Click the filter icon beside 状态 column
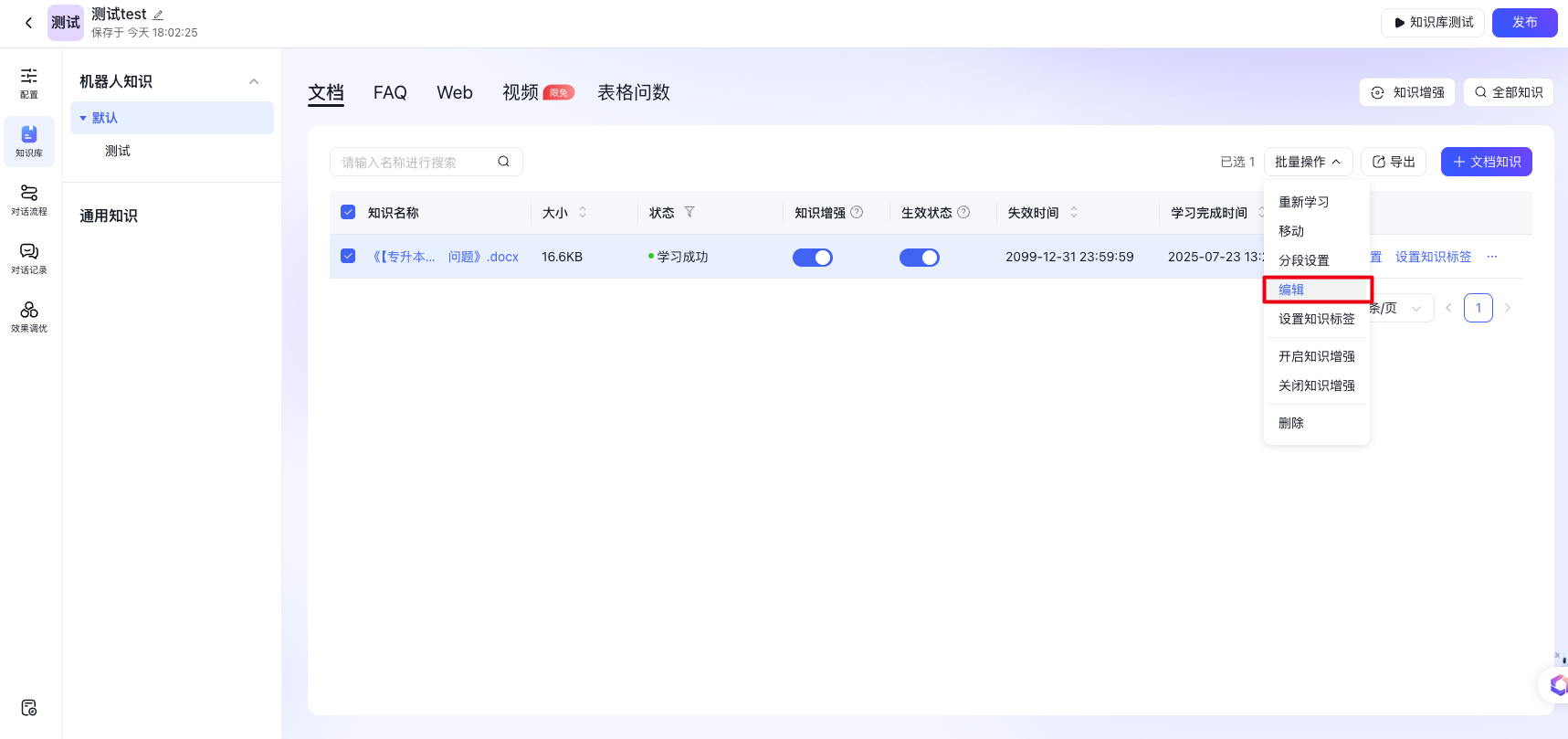 689,212
